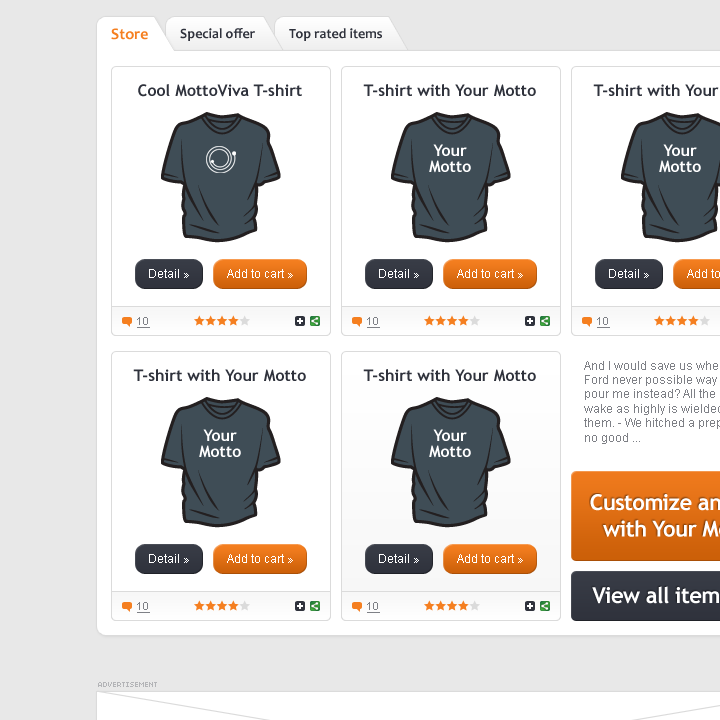Rate Cool MottoViva T-shirt using star rating

[x=222, y=321]
